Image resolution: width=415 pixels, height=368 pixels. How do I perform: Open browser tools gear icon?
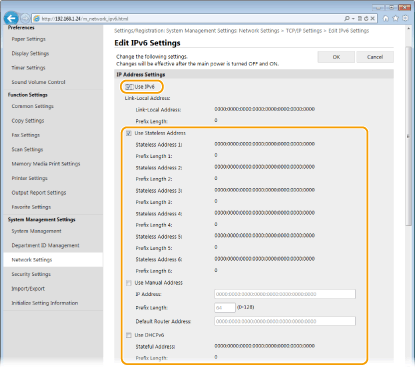pyautogui.click(x=405, y=19)
